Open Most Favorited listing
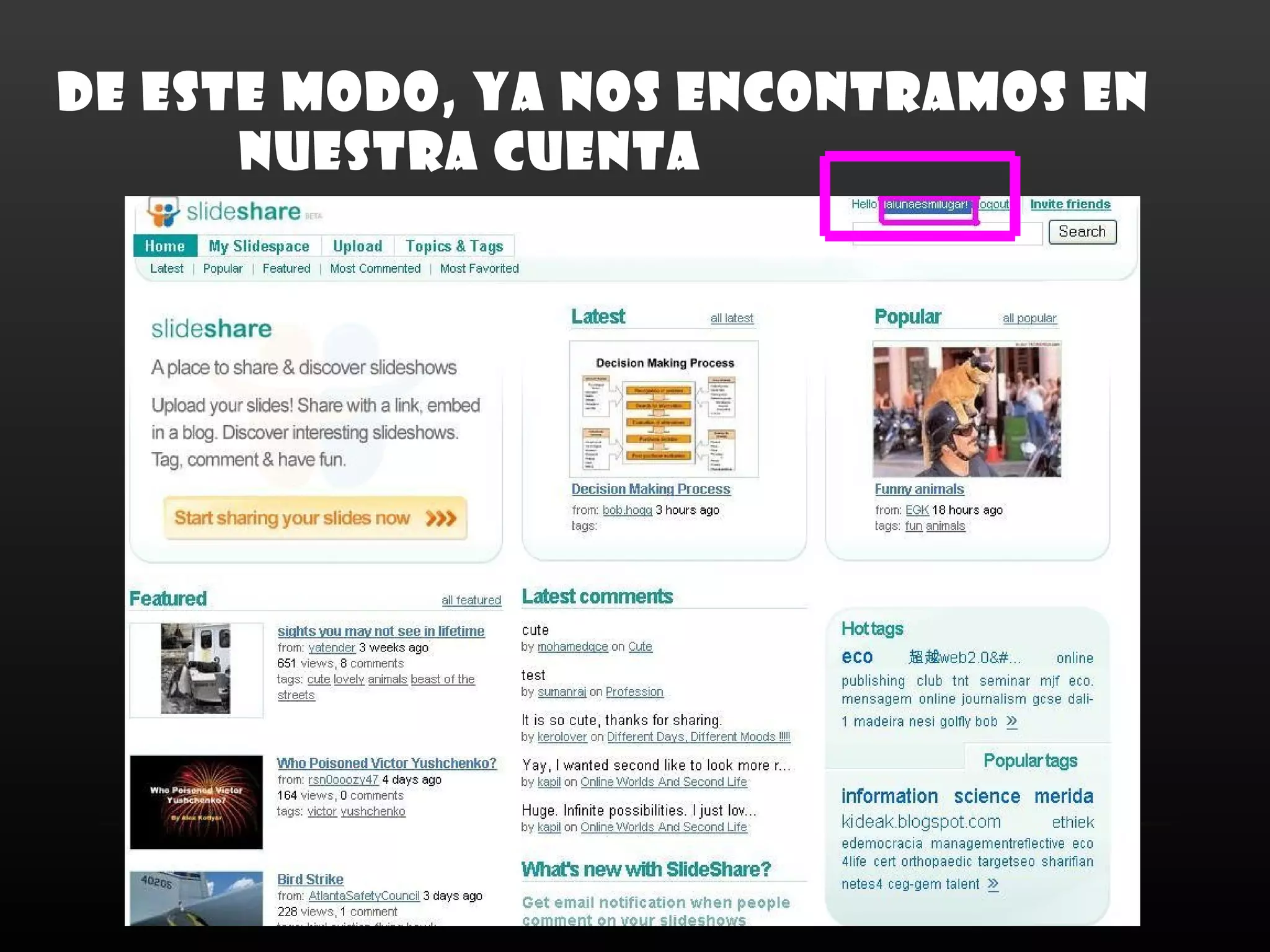The image size is (1270, 952). click(479, 268)
